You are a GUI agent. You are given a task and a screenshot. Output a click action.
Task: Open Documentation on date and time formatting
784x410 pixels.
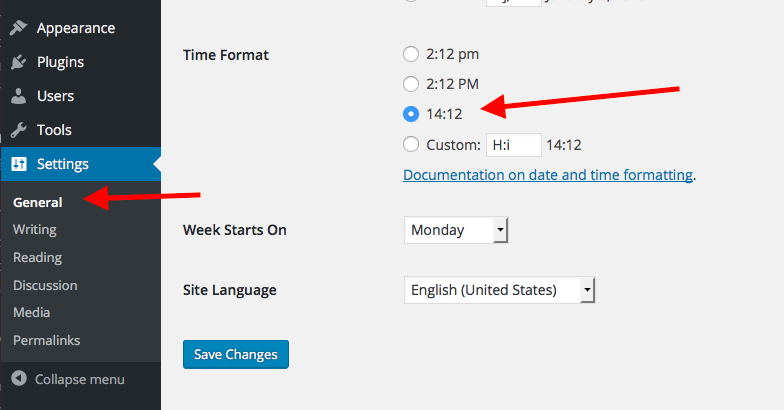pyautogui.click(x=547, y=174)
